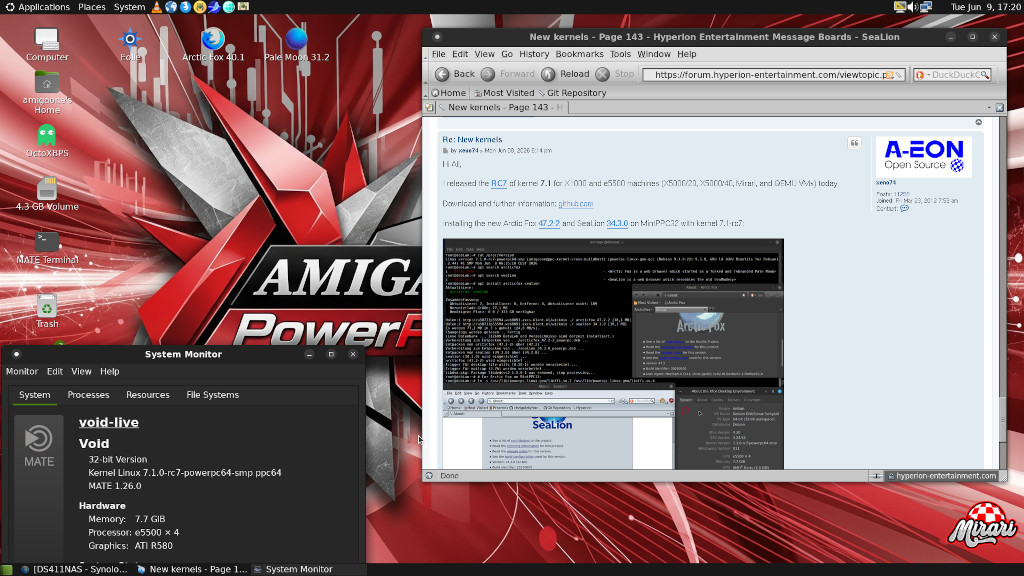Click the new tab icon left of tabs
Viewport: 1024px width, 576px height.
[429, 107]
